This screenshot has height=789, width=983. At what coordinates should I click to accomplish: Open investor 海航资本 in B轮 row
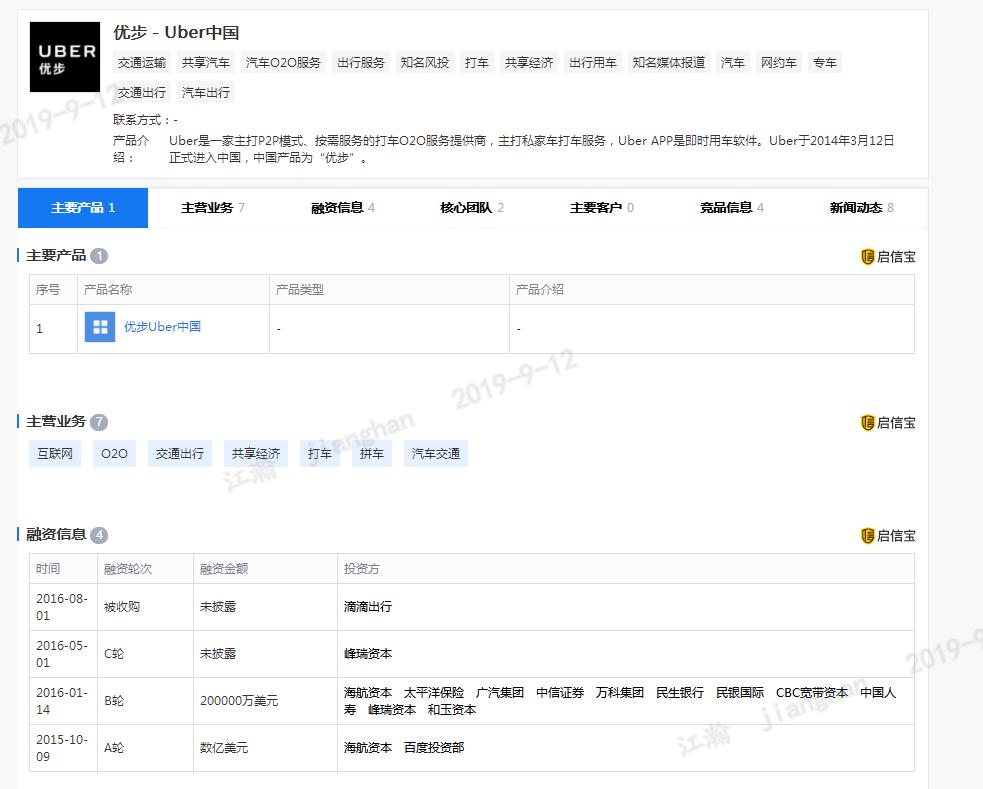pos(368,692)
